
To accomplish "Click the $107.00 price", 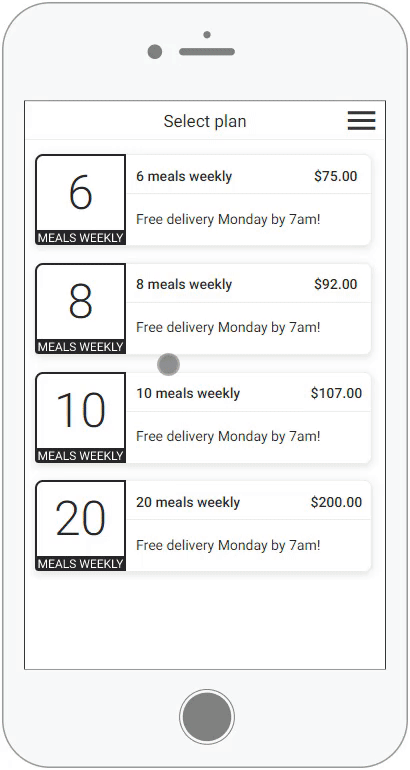I will [336, 393].
